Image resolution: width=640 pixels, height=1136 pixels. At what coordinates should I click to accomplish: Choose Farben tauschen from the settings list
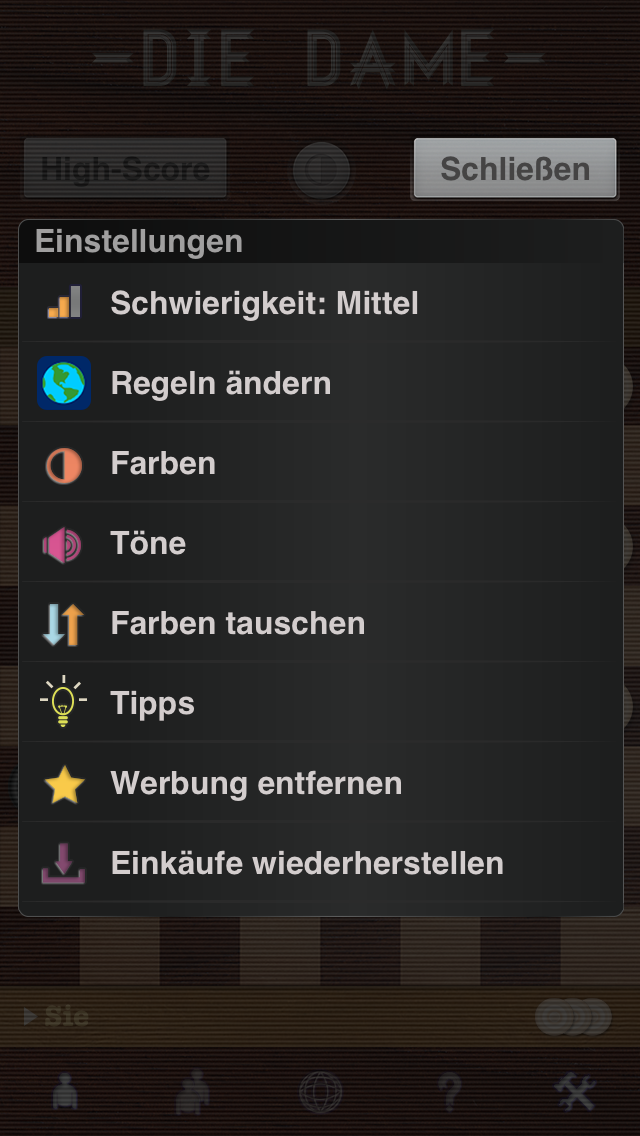[238, 623]
